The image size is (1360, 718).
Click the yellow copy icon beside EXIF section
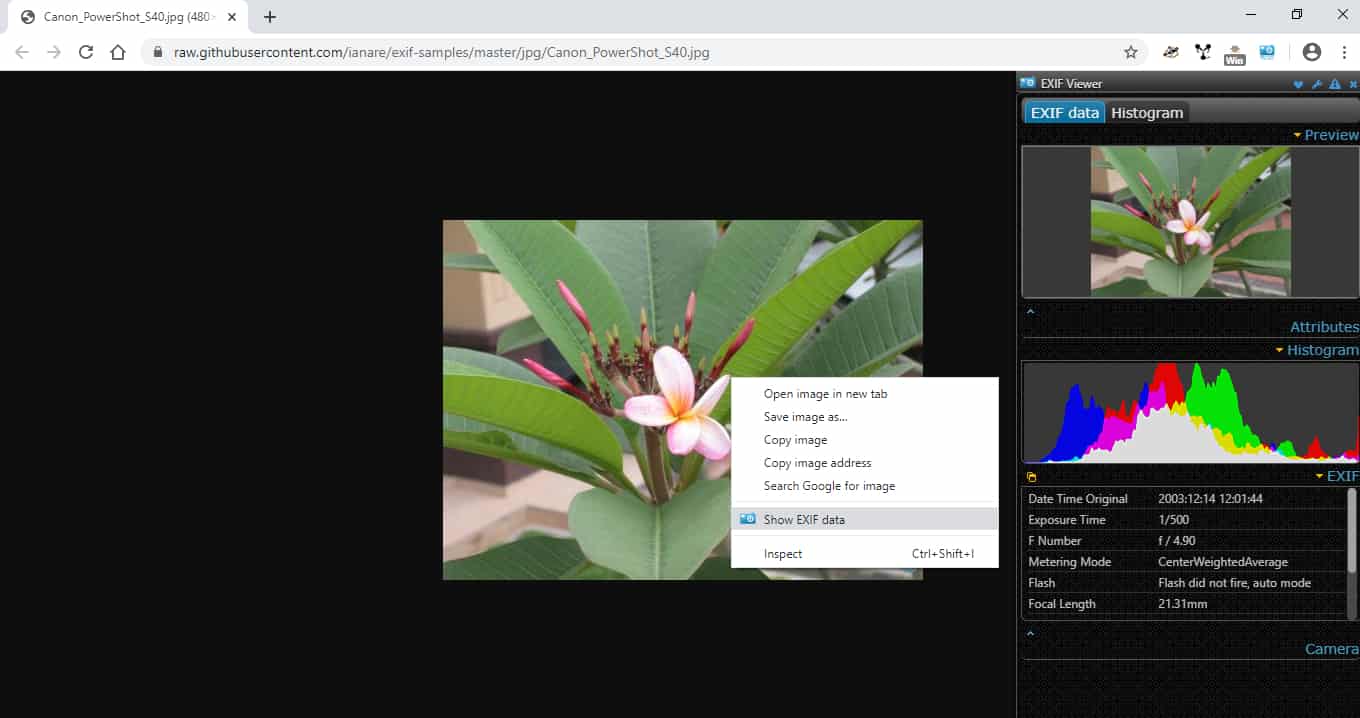1032,477
